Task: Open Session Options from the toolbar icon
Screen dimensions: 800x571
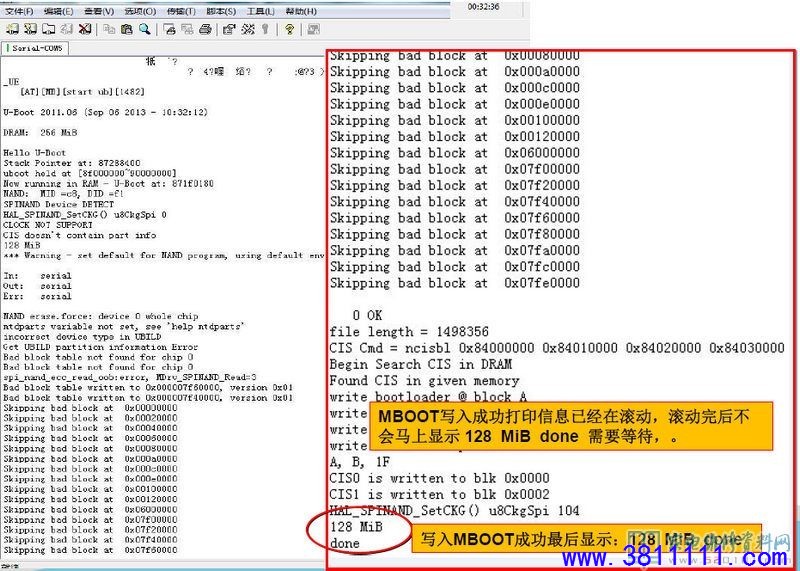Action: pos(229,29)
